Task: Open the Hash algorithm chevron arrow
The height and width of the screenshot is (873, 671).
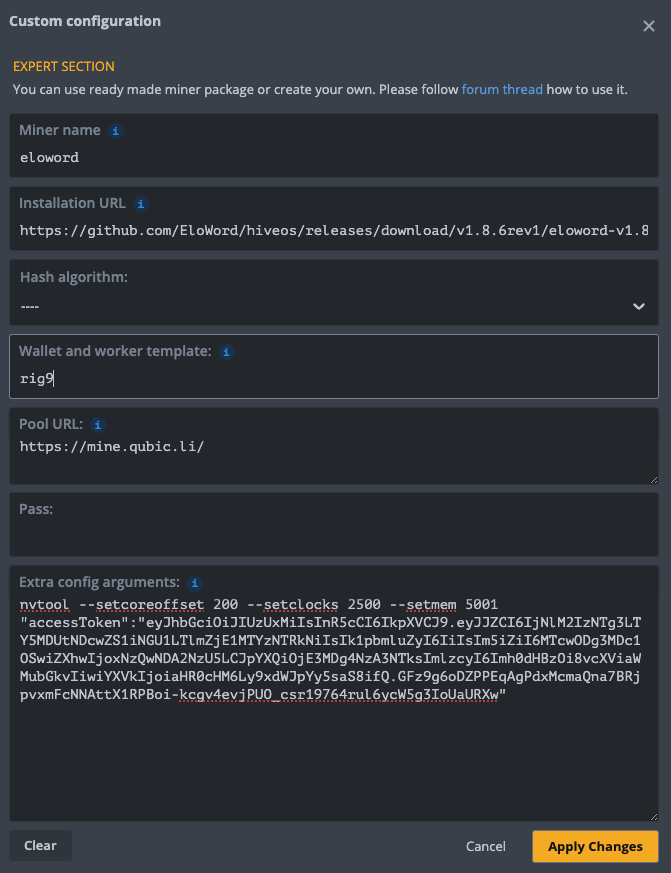Action: 639,306
